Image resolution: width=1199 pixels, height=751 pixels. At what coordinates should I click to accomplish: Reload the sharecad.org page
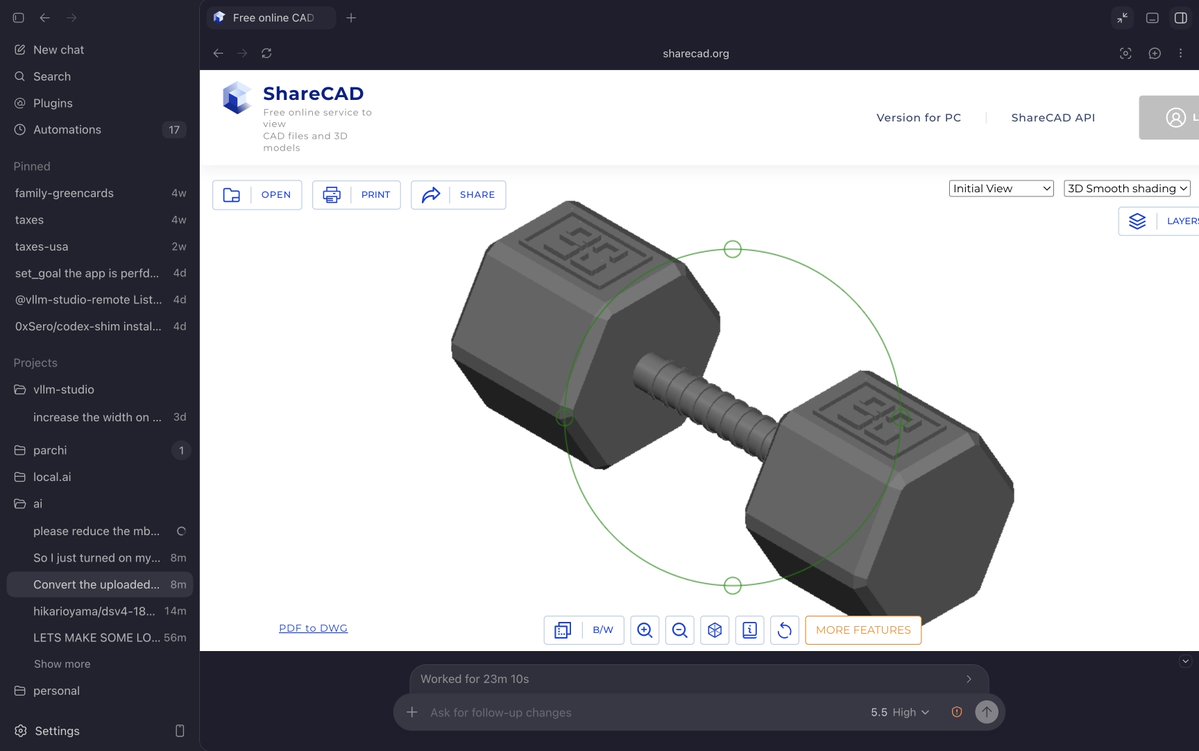click(x=266, y=54)
